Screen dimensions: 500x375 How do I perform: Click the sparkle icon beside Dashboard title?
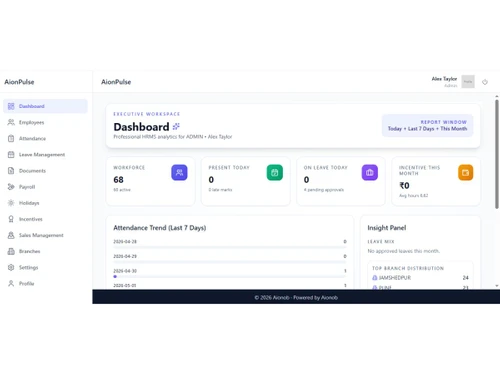176,126
